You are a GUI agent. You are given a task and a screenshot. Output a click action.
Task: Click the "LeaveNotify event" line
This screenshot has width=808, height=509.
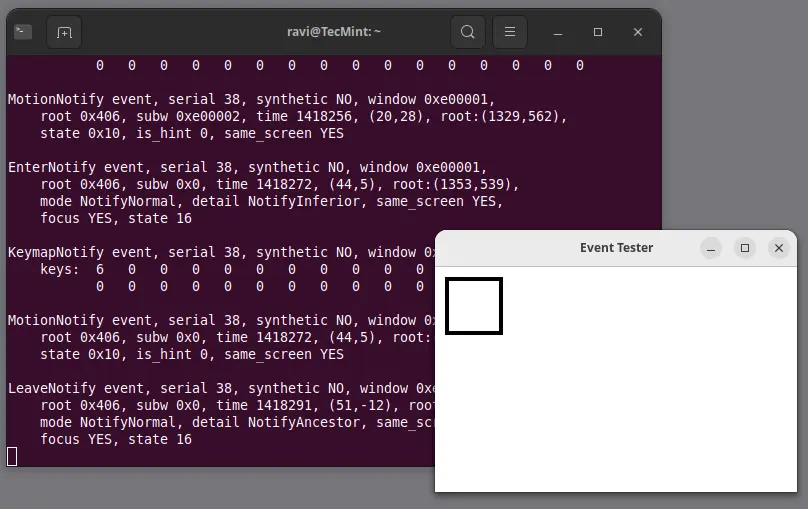(x=222, y=388)
